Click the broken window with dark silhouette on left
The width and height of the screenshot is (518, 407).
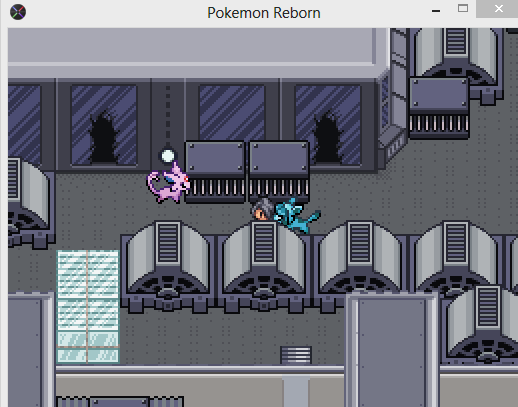(x=104, y=125)
